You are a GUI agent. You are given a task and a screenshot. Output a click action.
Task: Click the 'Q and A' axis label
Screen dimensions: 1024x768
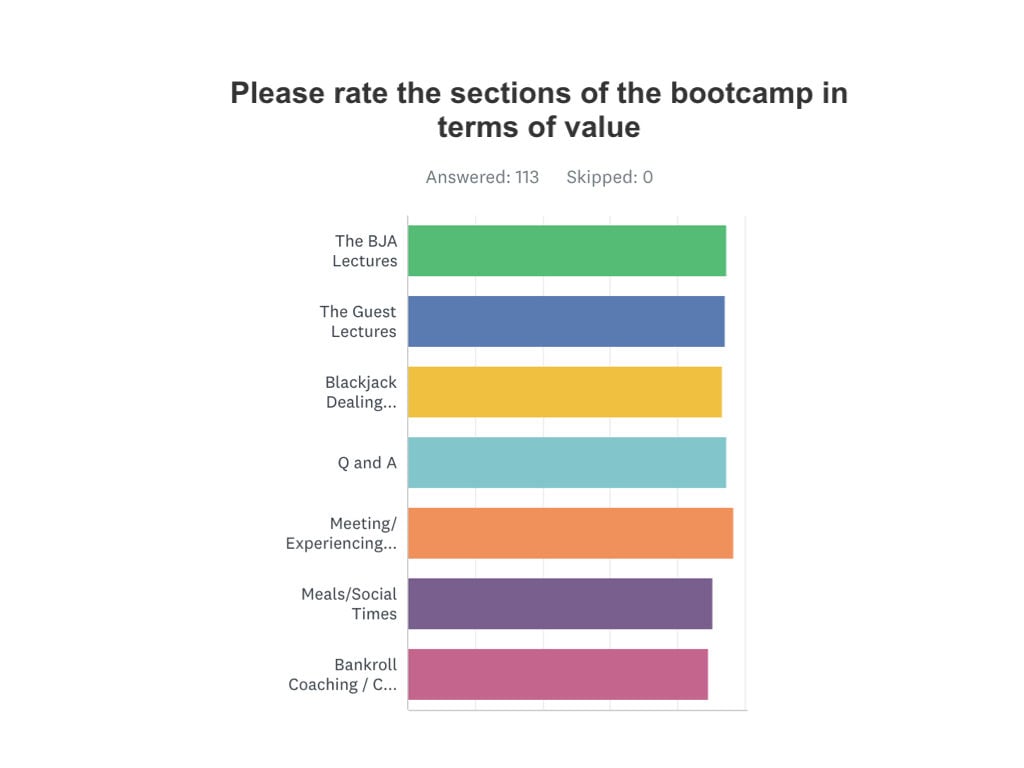pos(366,463)
